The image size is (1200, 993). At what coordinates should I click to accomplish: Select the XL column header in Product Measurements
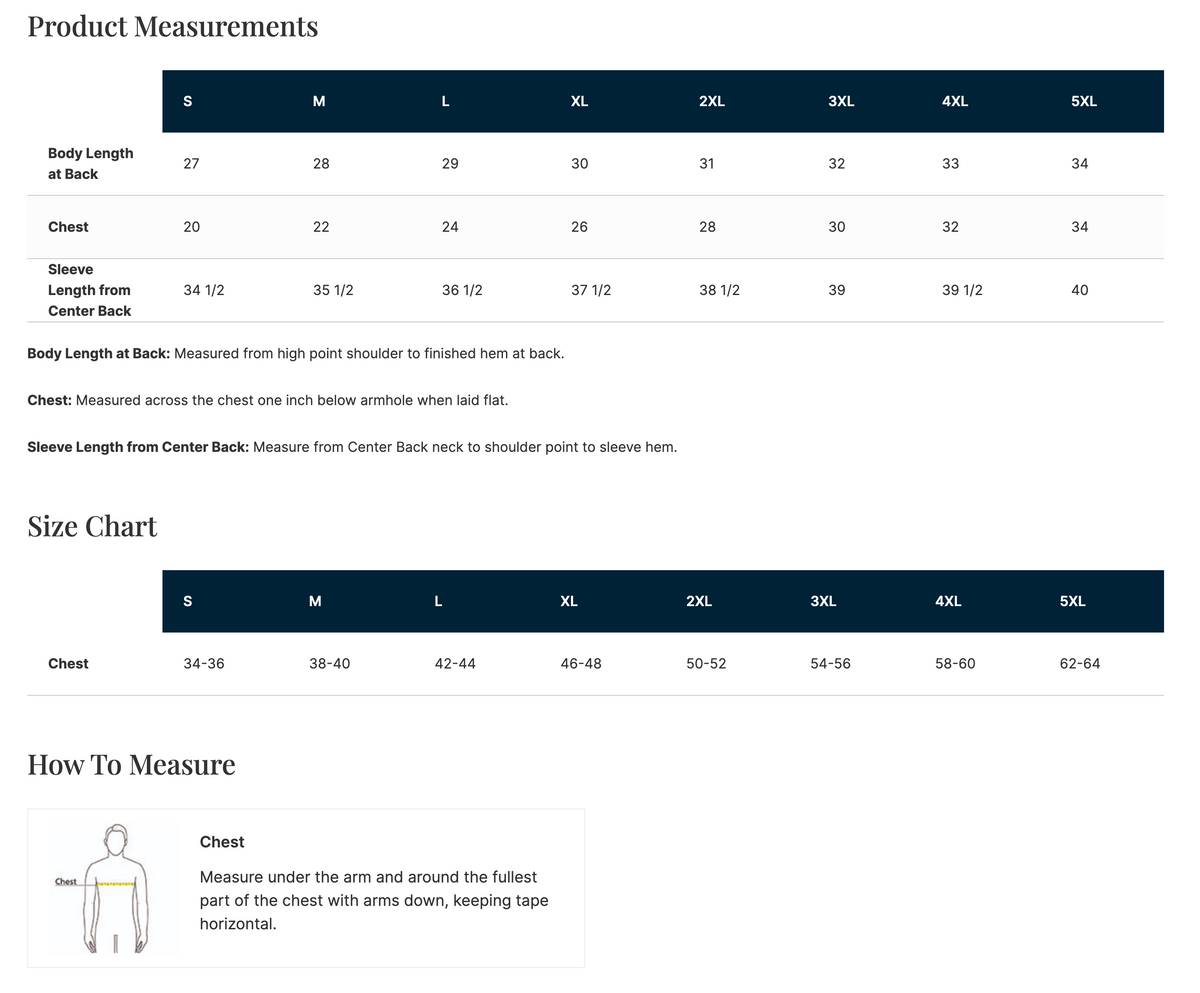coord(579,101)
